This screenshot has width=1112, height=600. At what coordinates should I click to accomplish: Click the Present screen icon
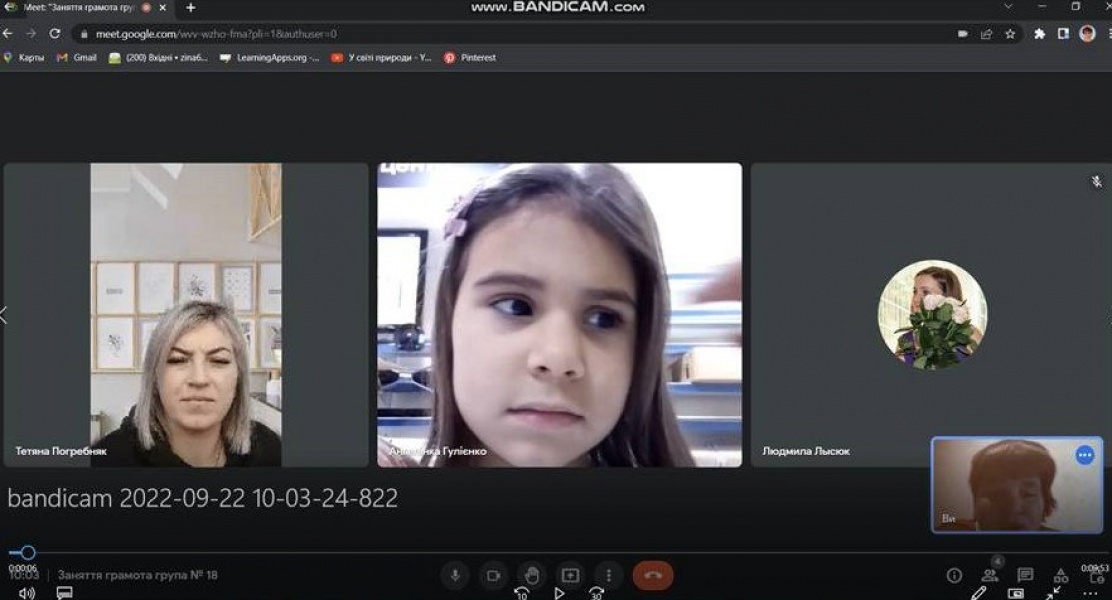click(x=570, y=575)
